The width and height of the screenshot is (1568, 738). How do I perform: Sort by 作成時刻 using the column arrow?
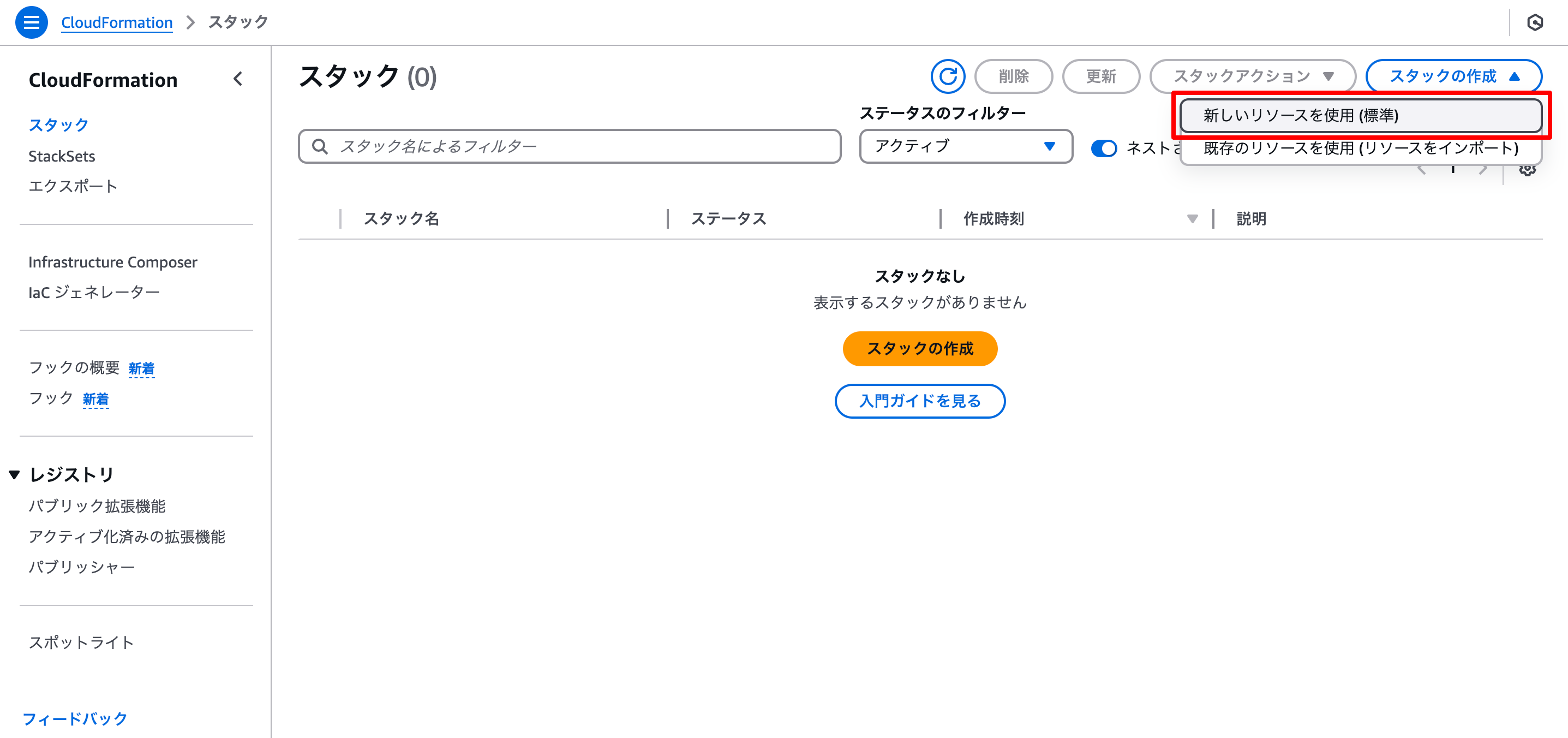[x=1192, y=219]
